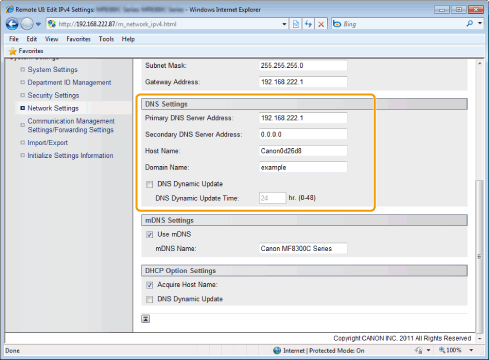Click the Primary DNS Server Address field
The width and height of the screenshot is (489, 360).
[x=303, y=118]
